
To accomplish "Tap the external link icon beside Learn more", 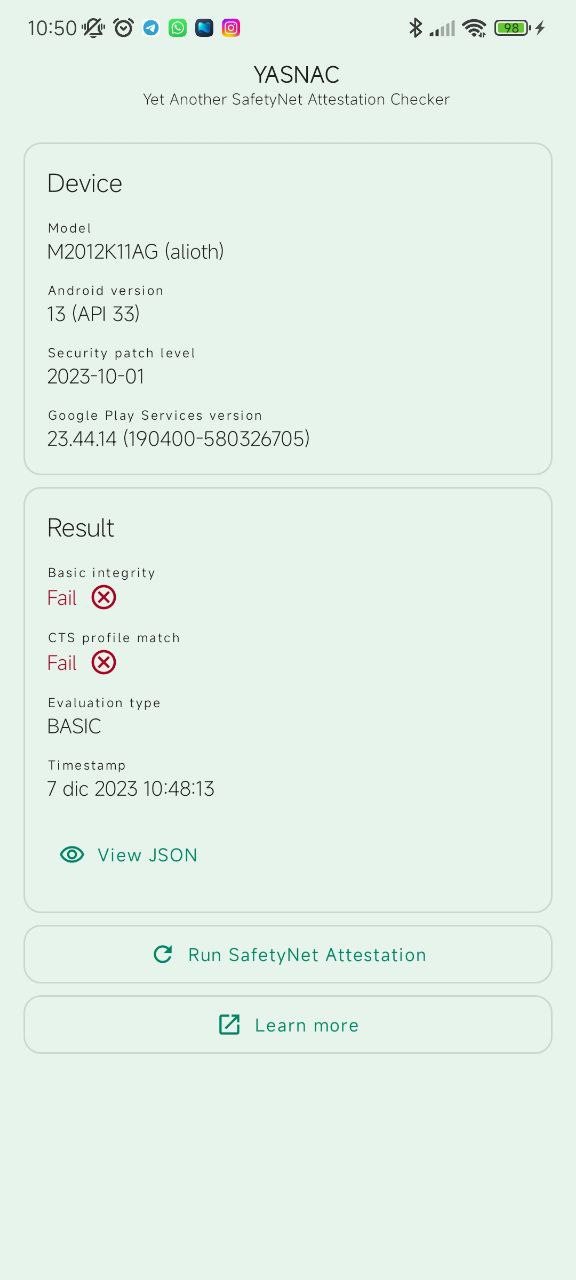I will click(x=229, y=1024).
